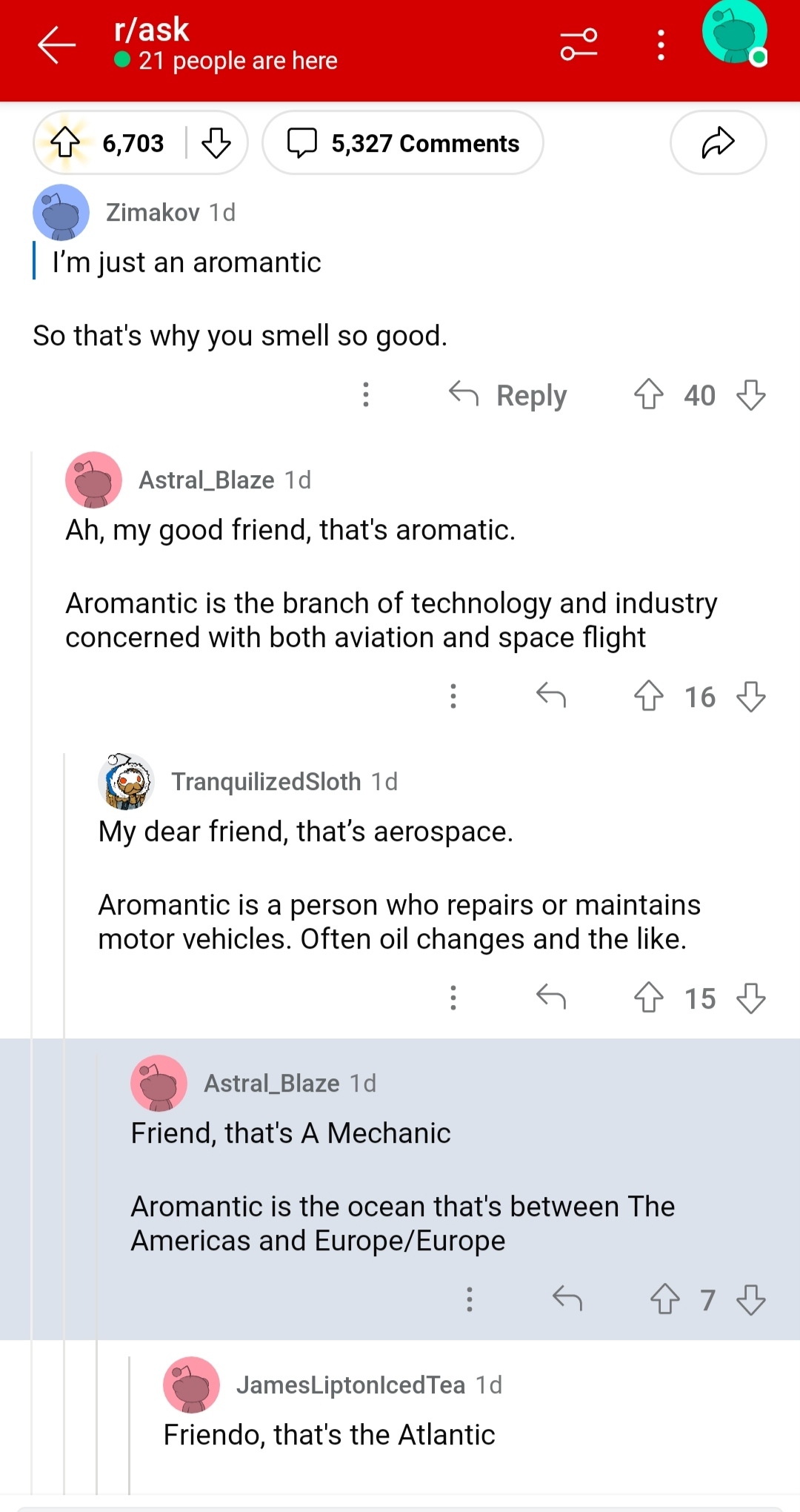Open more options on TranquilizedSloth's comment
The image size is (800, 1512).
(453, 998)
